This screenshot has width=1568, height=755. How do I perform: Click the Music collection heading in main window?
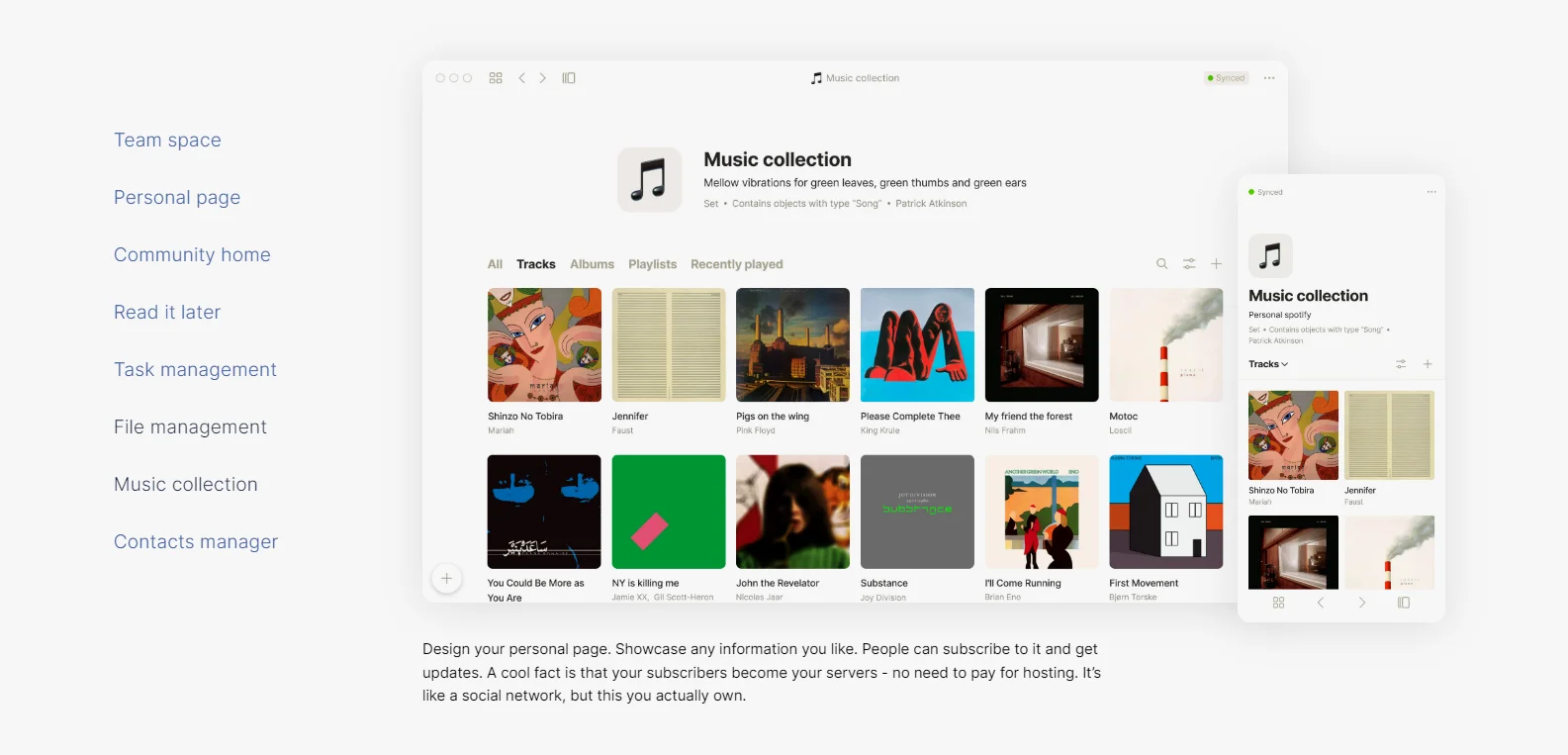point(778,159)
